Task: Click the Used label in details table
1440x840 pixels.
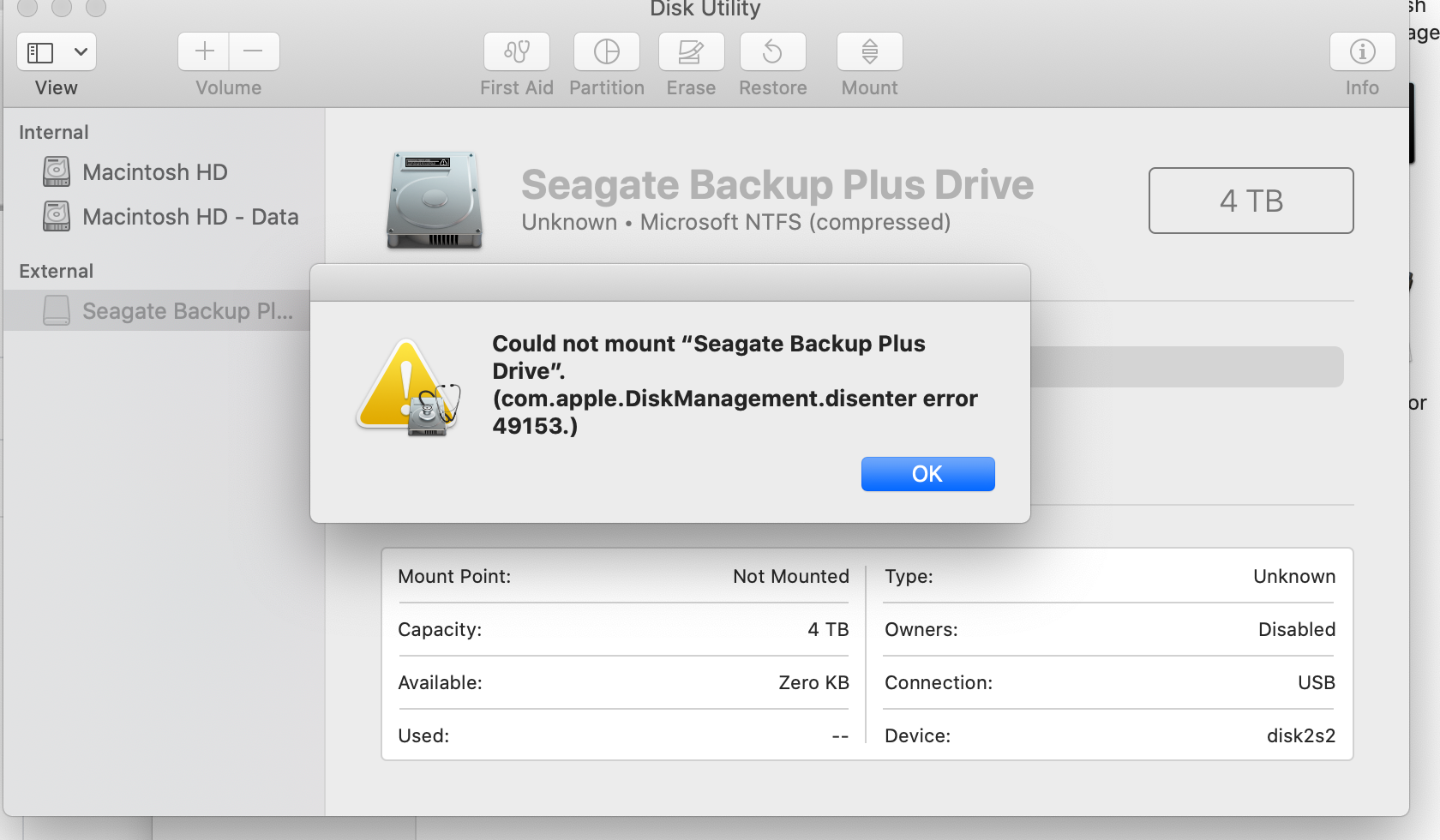Action: (423, 735)
